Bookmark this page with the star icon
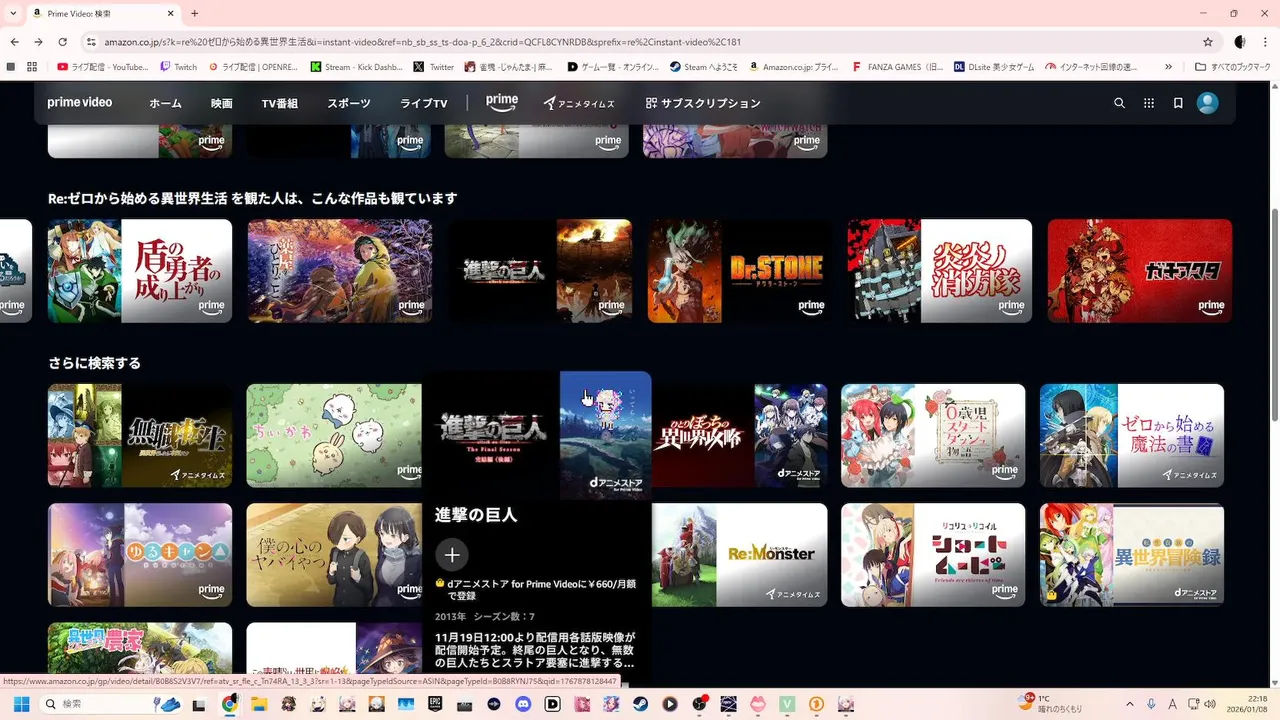Image resolution: width=1280 pixels, height=720 pixels. click(1208, 42)
